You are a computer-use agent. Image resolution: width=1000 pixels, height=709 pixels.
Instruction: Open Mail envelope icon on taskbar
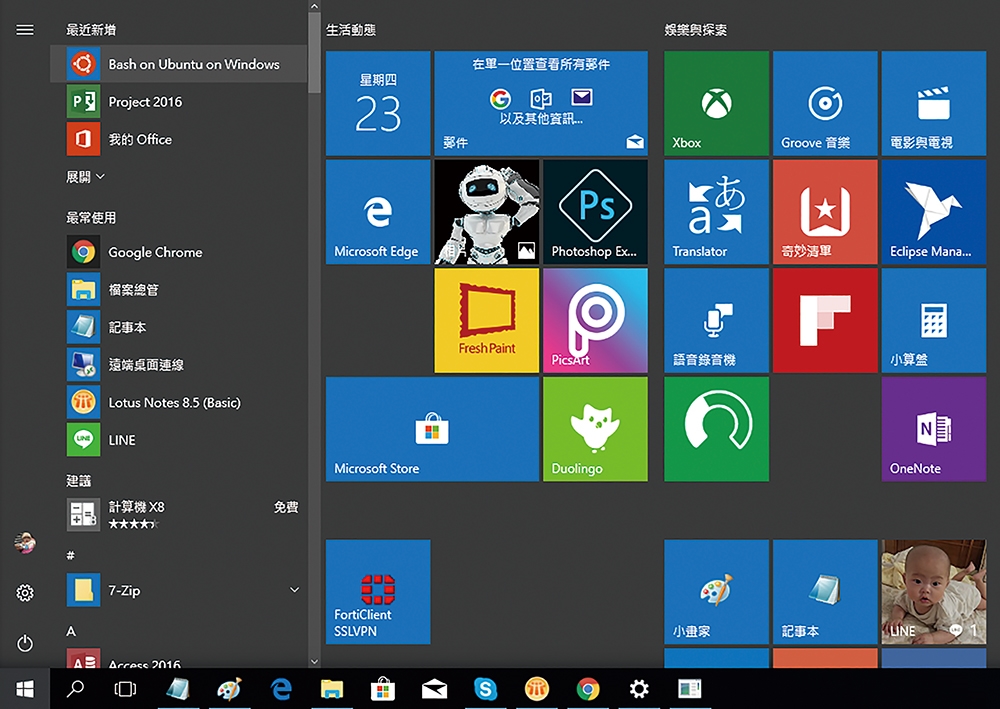[434, 689]
